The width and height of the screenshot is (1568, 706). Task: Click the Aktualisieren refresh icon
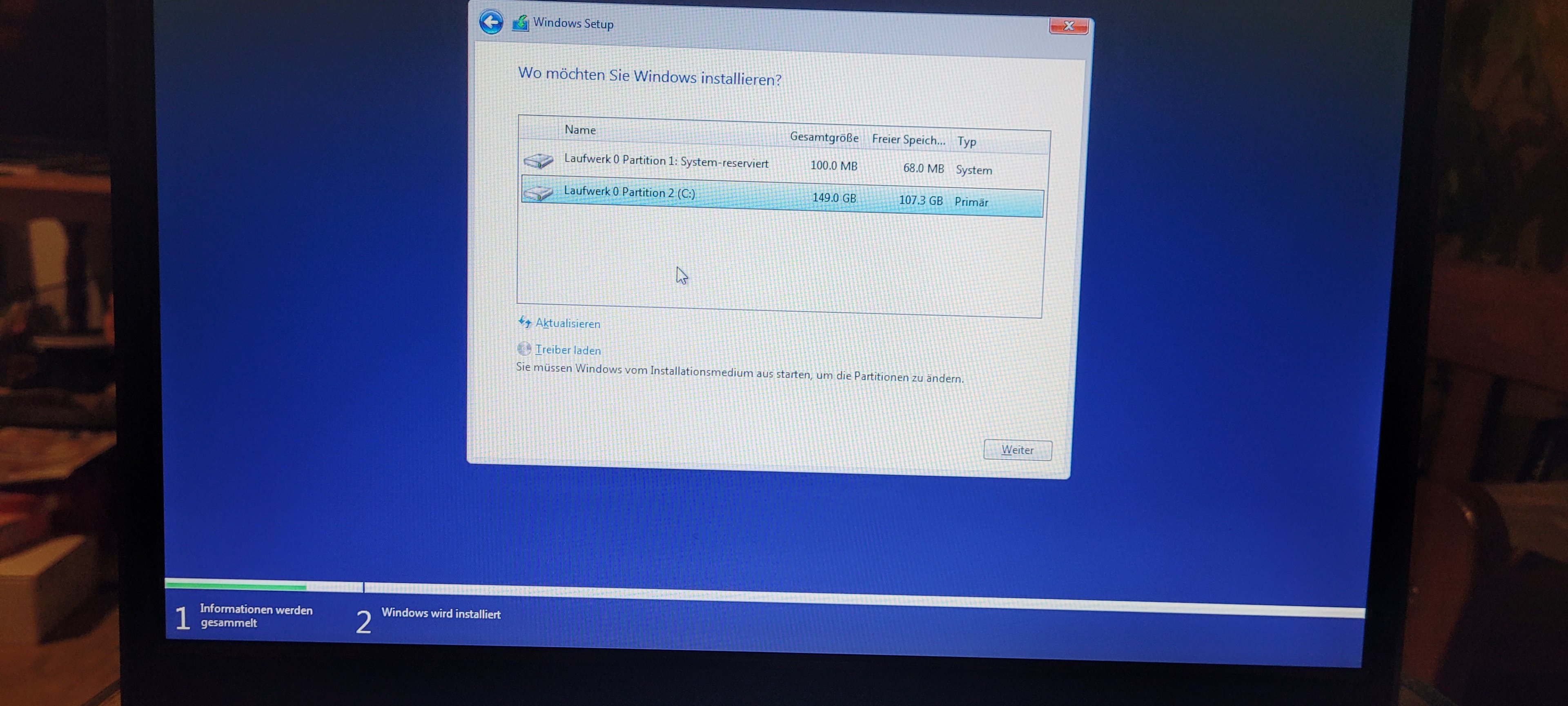click(x=525, y=322)
